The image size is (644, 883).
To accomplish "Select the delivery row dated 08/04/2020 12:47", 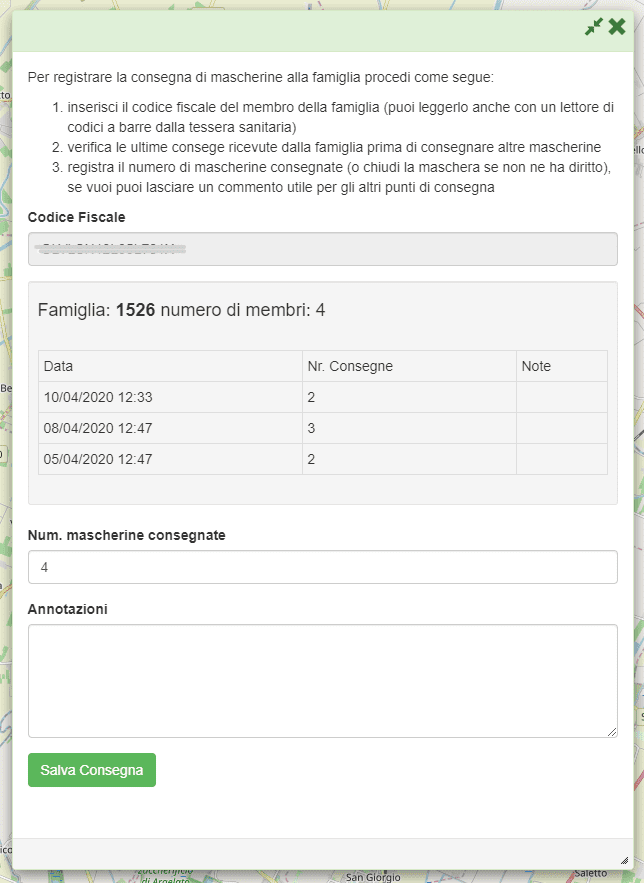I will (322, 428).
